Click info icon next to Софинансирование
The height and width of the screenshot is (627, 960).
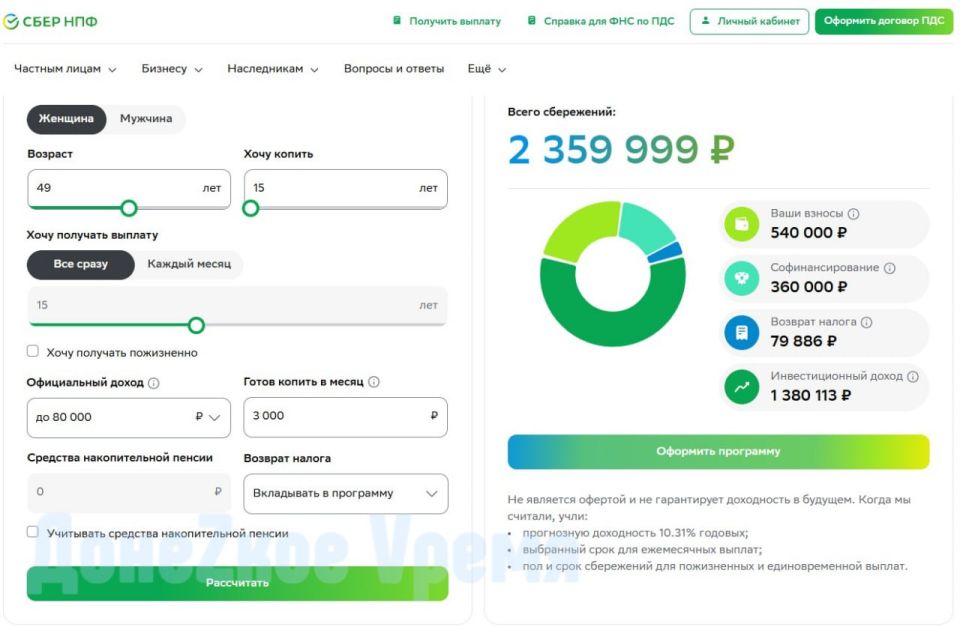889,268
